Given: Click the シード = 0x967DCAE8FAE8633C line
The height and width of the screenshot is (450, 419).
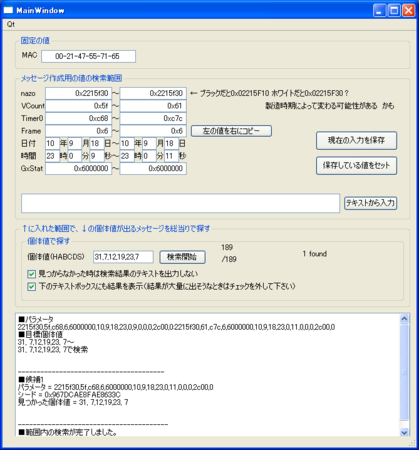Looking at the screenshot, I should click(x=69, y=395).
